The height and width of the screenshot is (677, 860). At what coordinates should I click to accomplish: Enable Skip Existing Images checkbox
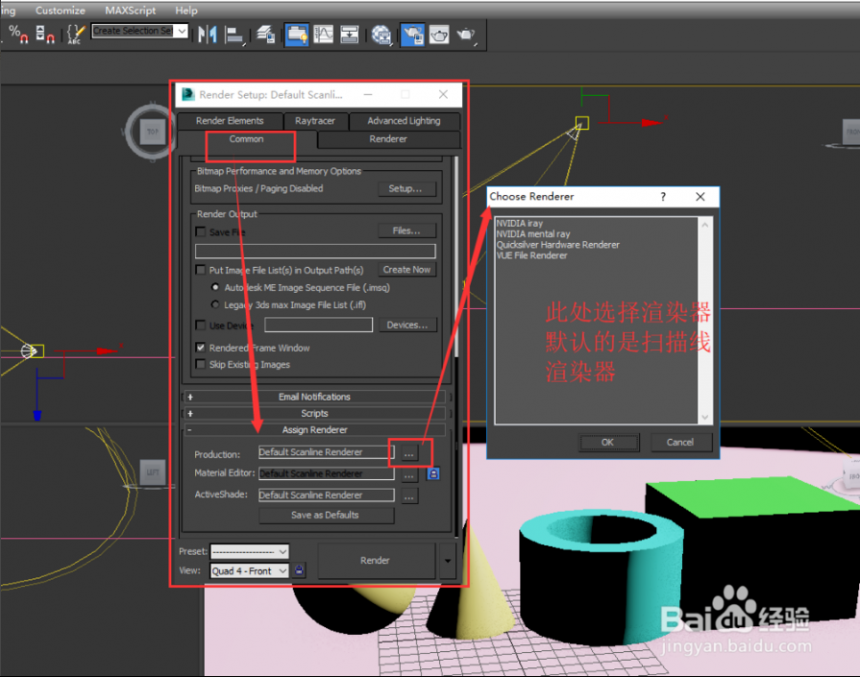(x=201, y=364)
